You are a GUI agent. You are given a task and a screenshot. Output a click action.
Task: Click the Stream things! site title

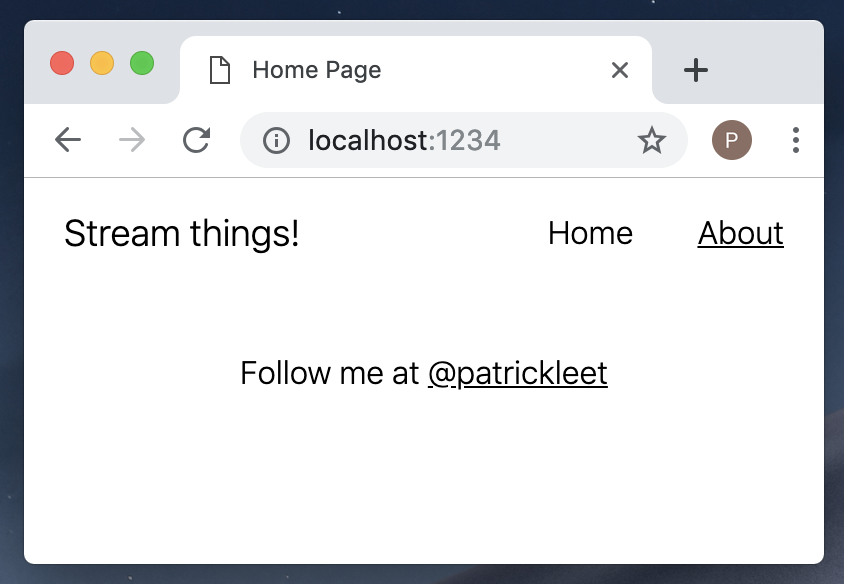[182, 234]
